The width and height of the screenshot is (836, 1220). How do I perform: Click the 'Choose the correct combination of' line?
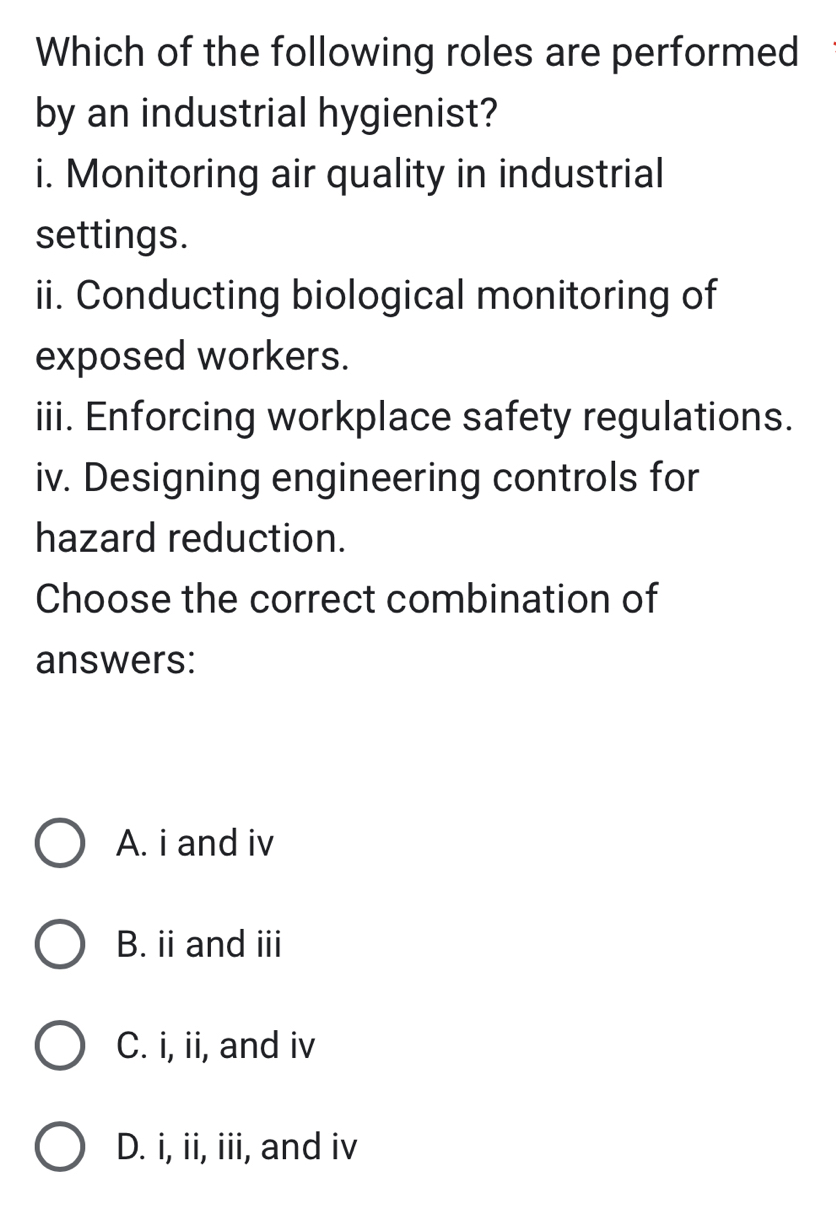tap(347, 600)
